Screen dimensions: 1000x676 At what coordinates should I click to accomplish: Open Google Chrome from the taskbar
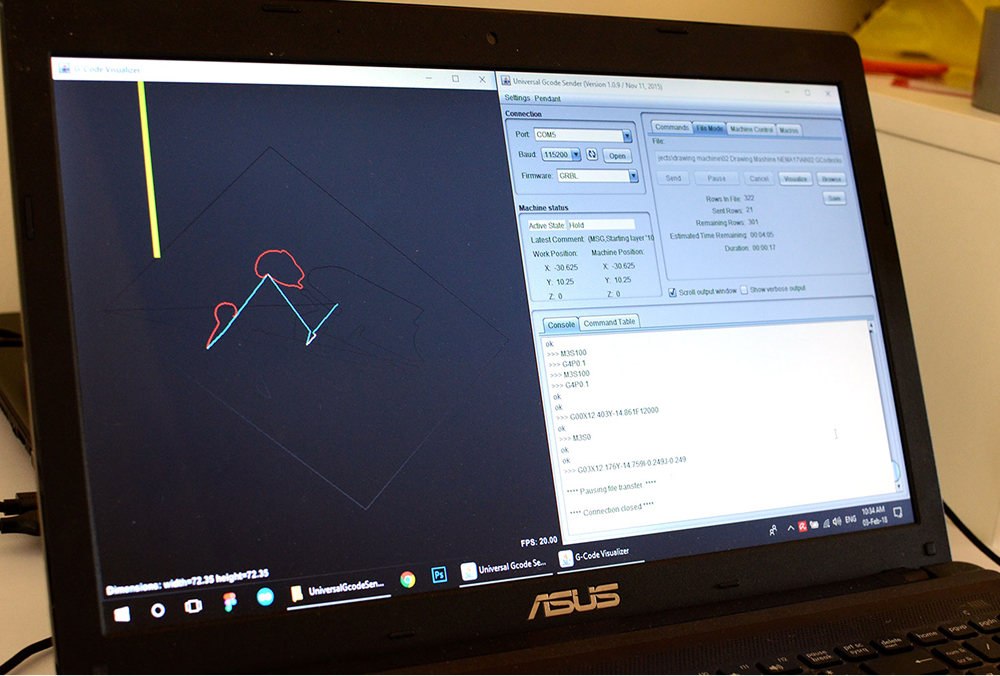click(x=408, y=579)
